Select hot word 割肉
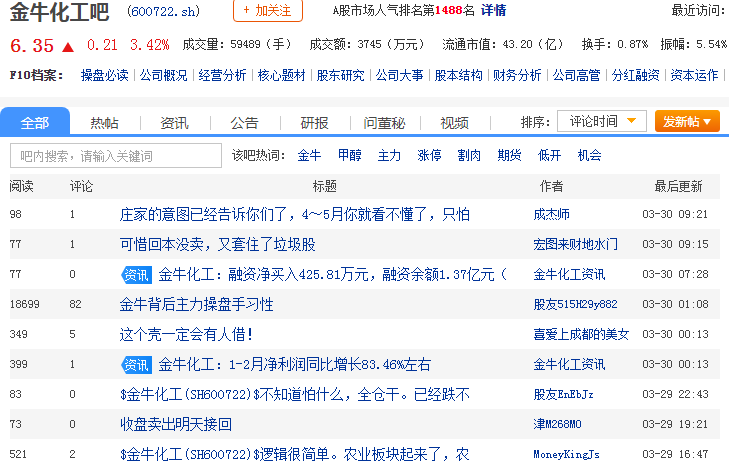 pos(469,155)
